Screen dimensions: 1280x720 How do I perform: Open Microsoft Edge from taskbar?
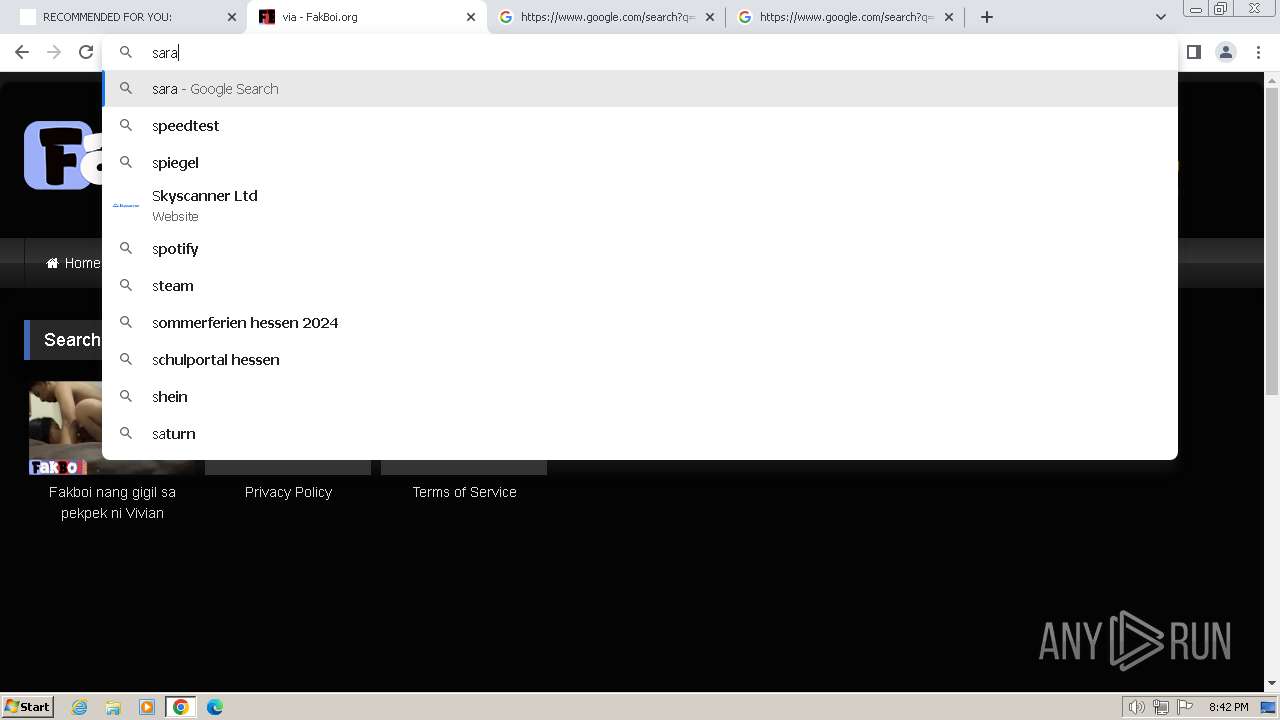click(x=215, y=707)
